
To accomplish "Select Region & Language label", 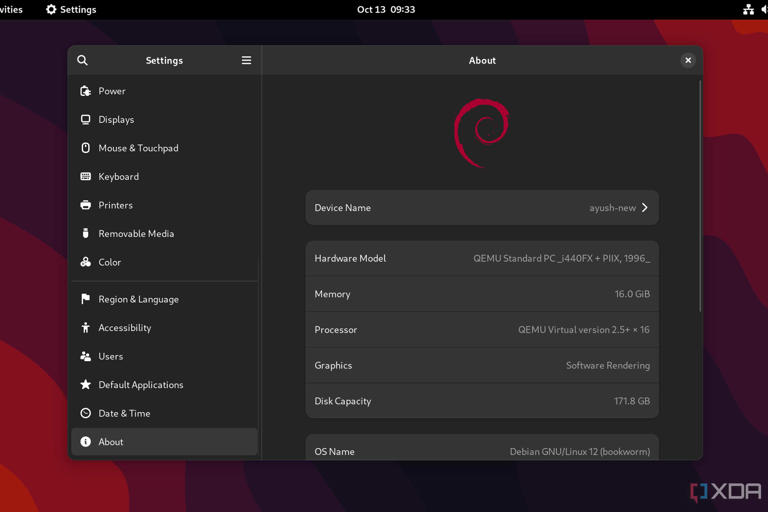I will (x=139, y=299).
